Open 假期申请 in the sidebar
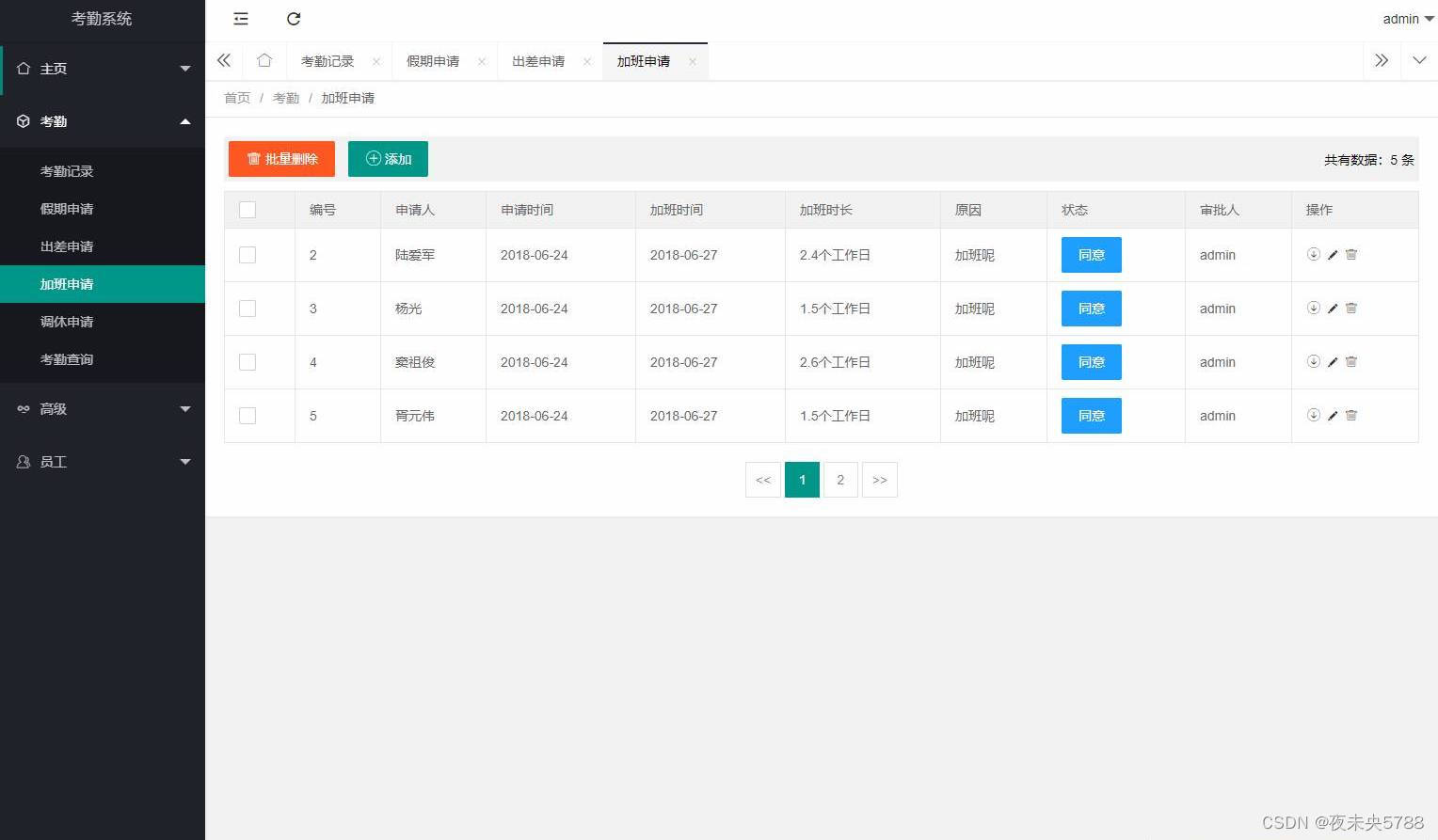The width and height of the screenshot is (1438, 840). 103,209
